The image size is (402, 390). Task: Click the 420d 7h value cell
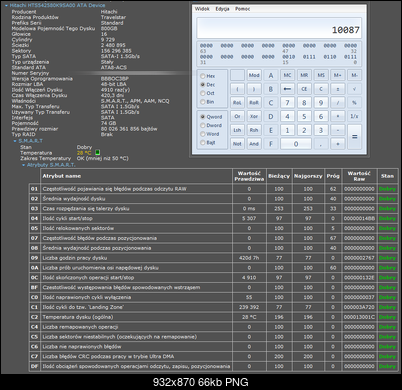coord(249,258)
